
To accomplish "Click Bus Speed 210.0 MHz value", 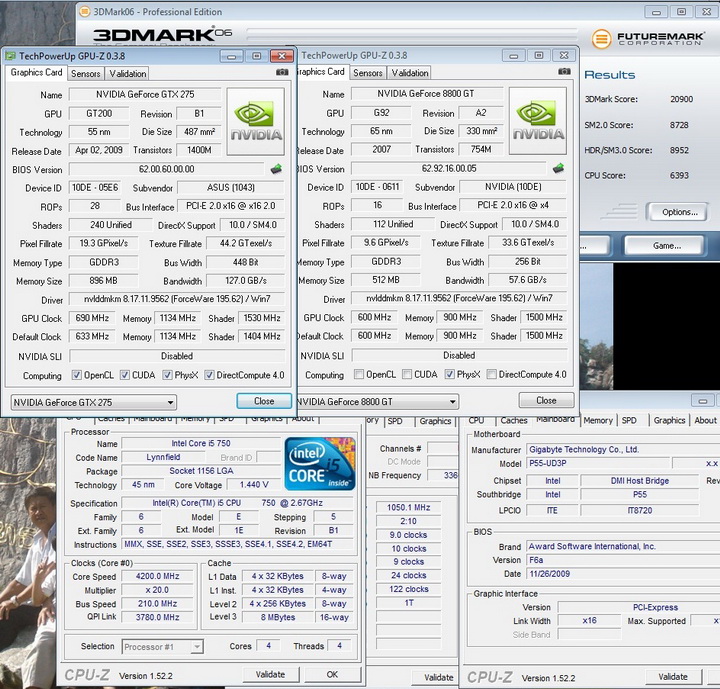I will coord(158,604).
